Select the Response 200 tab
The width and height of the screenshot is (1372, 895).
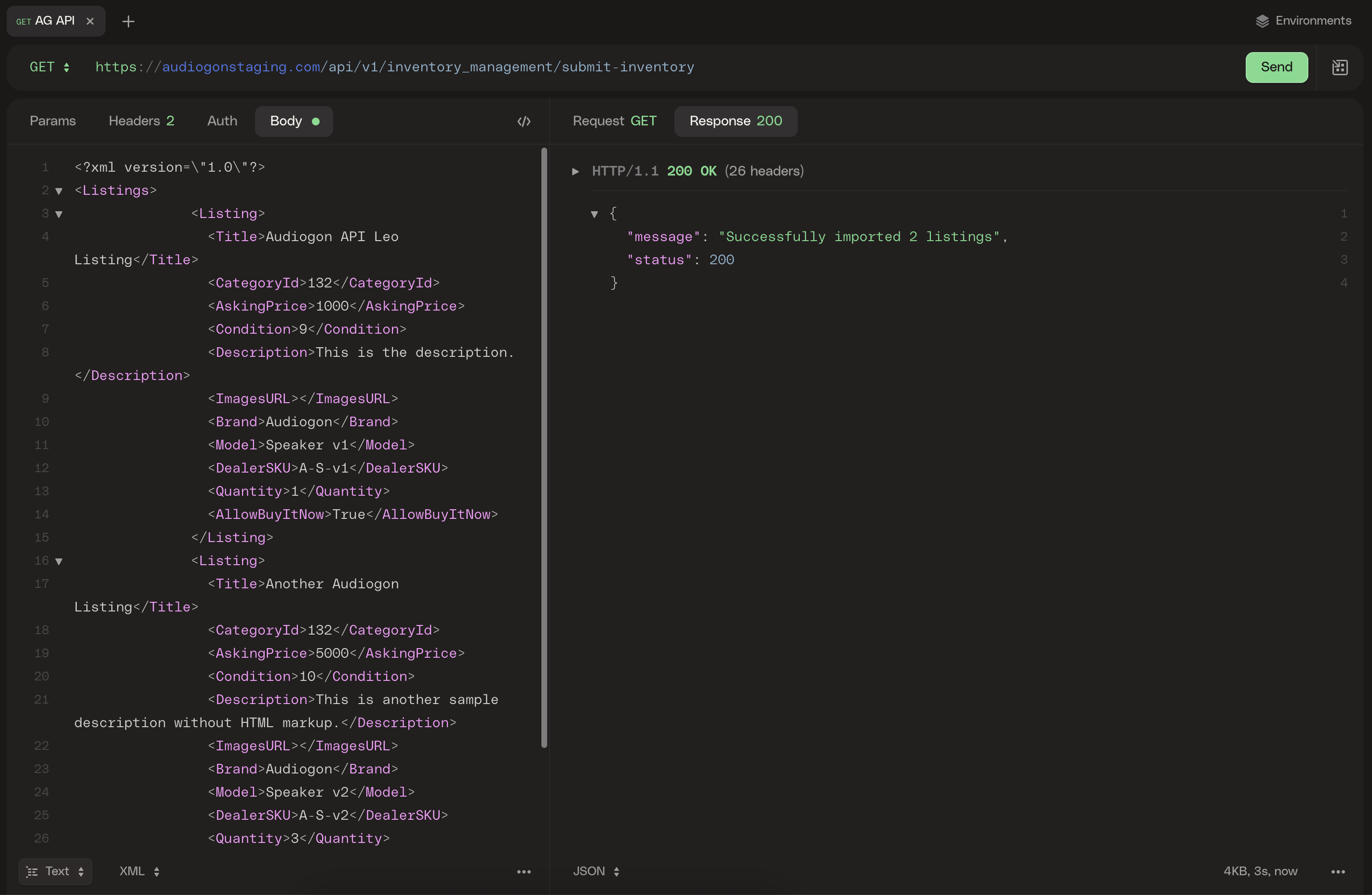[x=736, y=121]
